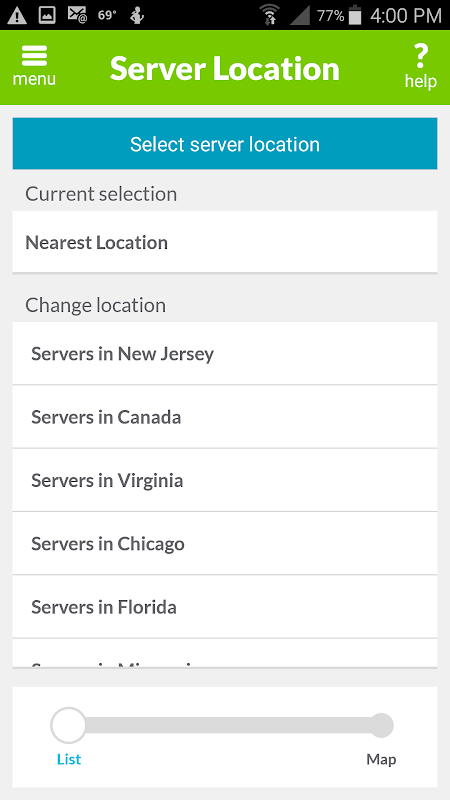Choose Servers in Virginia
This screenshot has height=800, width=450.
pyautogui.click(x=225, y=480)
